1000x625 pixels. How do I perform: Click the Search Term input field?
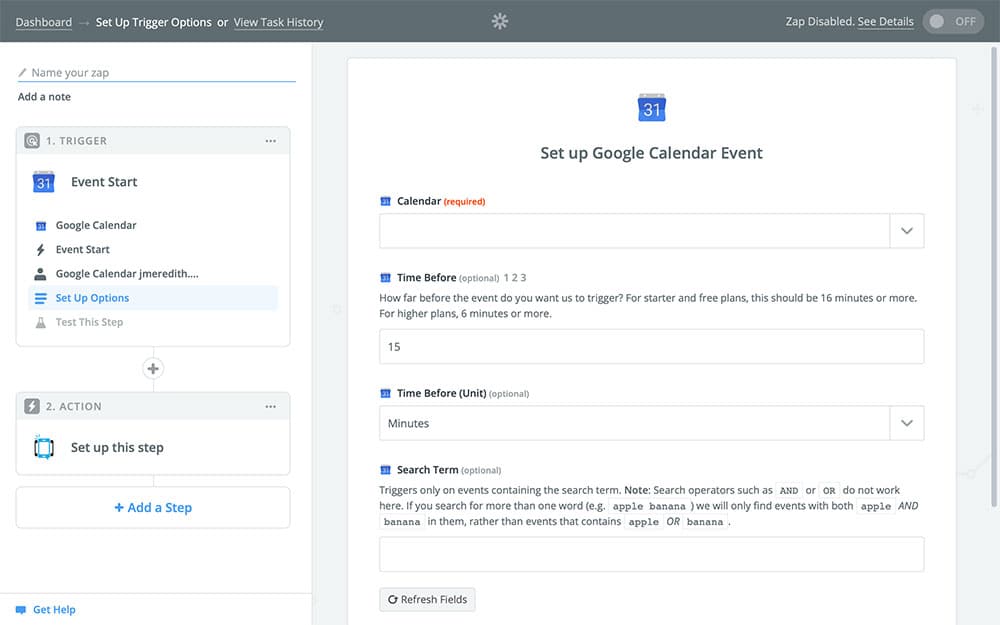coord(651,554)
